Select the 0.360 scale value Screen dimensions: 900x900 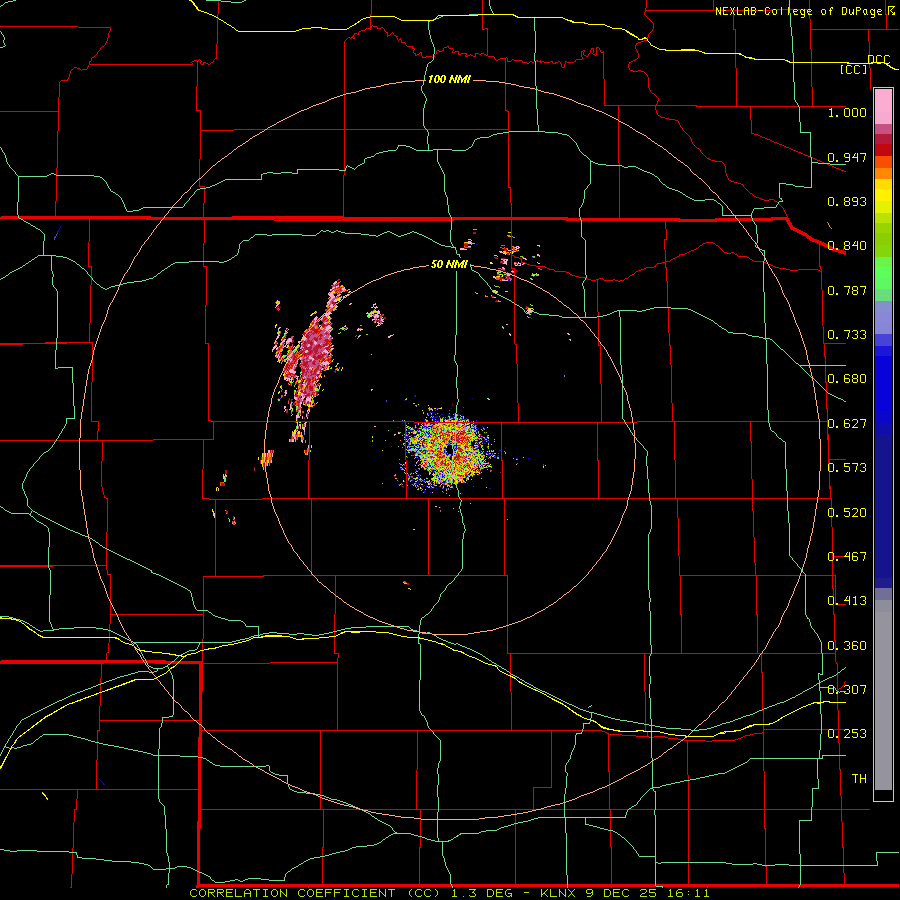(x=847, y=646)
